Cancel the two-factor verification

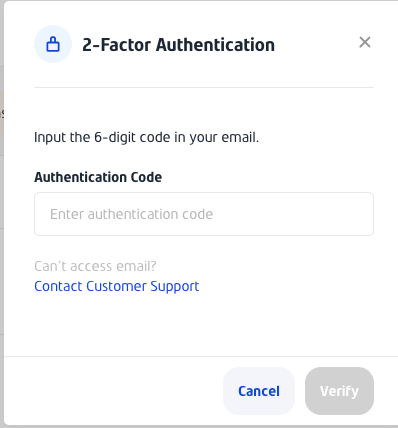(259, 391)
